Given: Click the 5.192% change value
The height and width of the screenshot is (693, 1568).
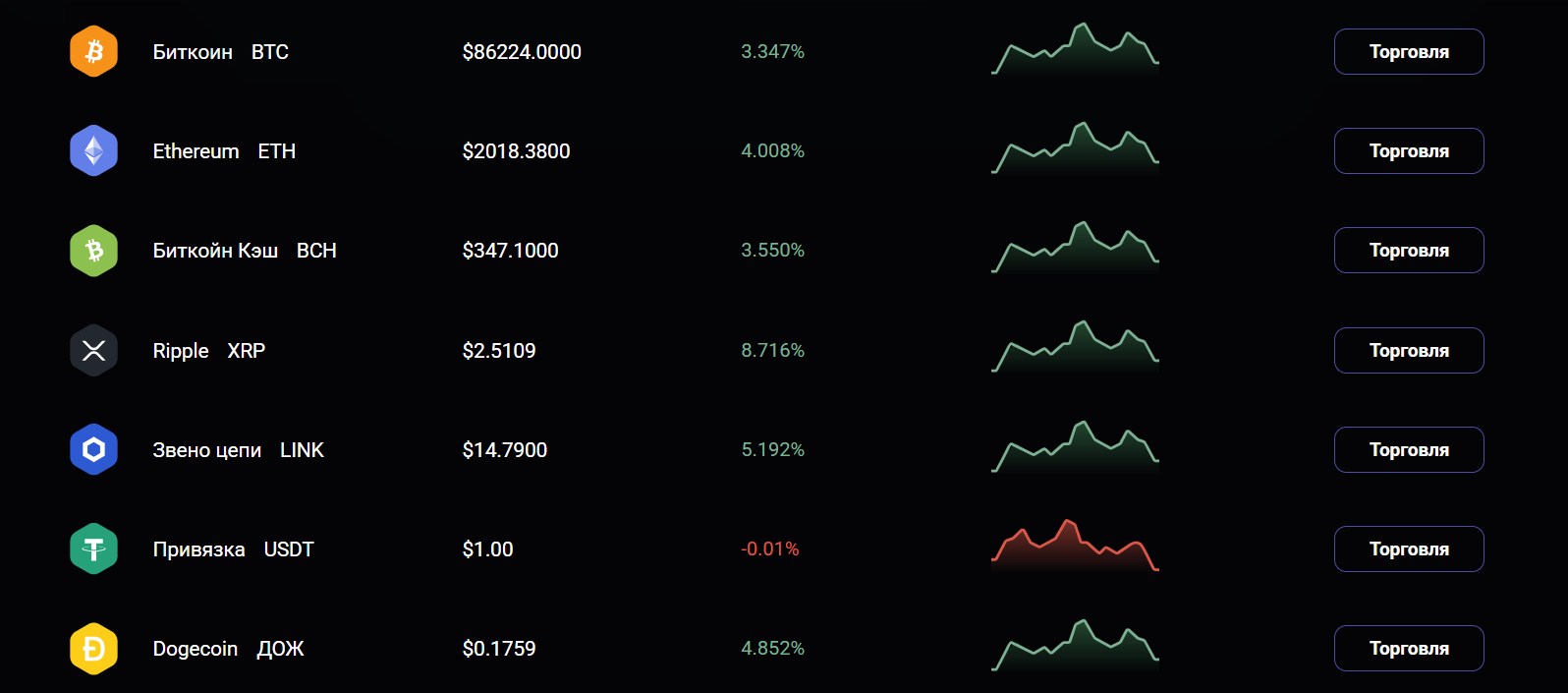Looking at the screenshot, I should 772,450.
